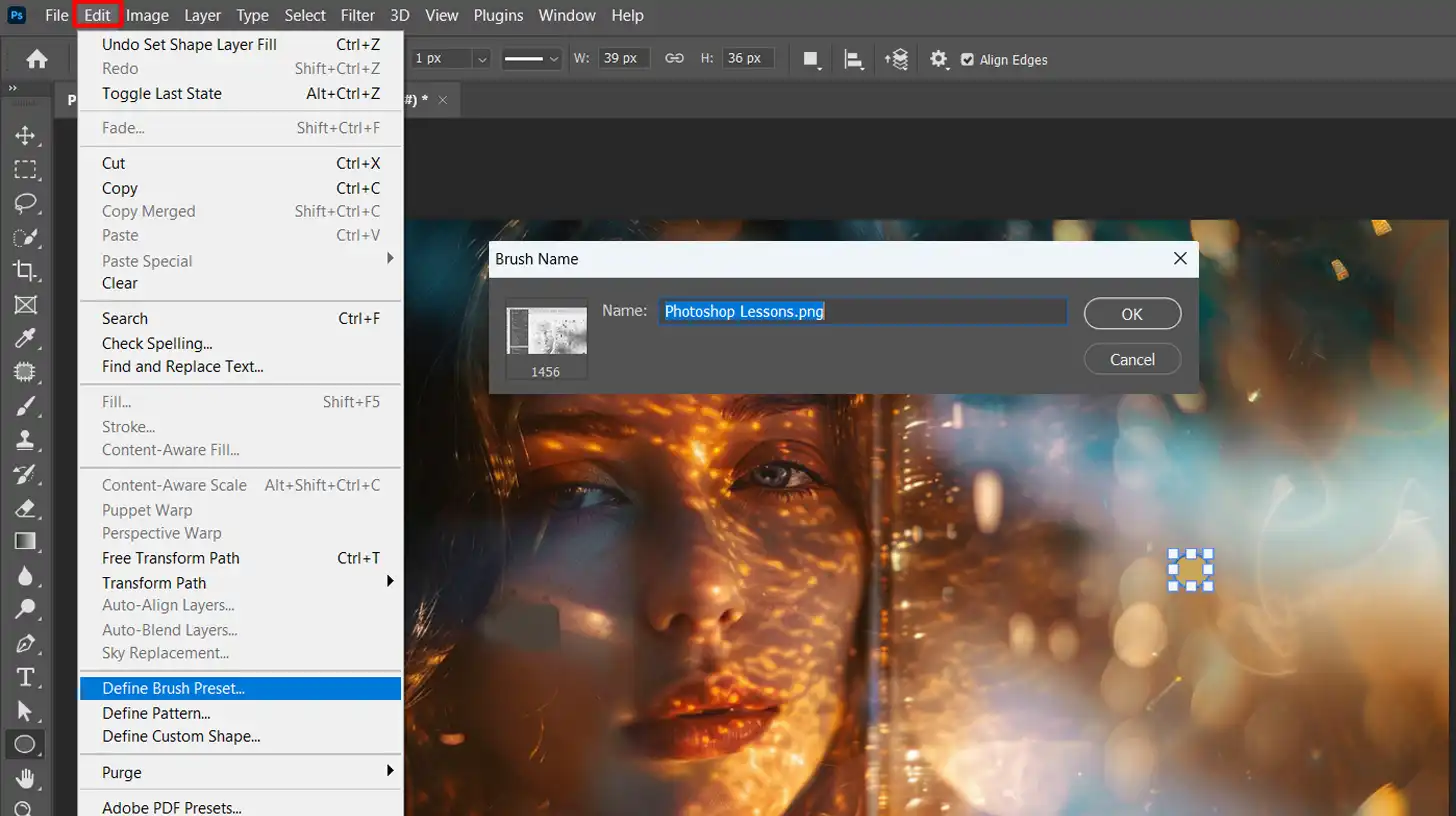Click the shape width field

pos(625,59)
